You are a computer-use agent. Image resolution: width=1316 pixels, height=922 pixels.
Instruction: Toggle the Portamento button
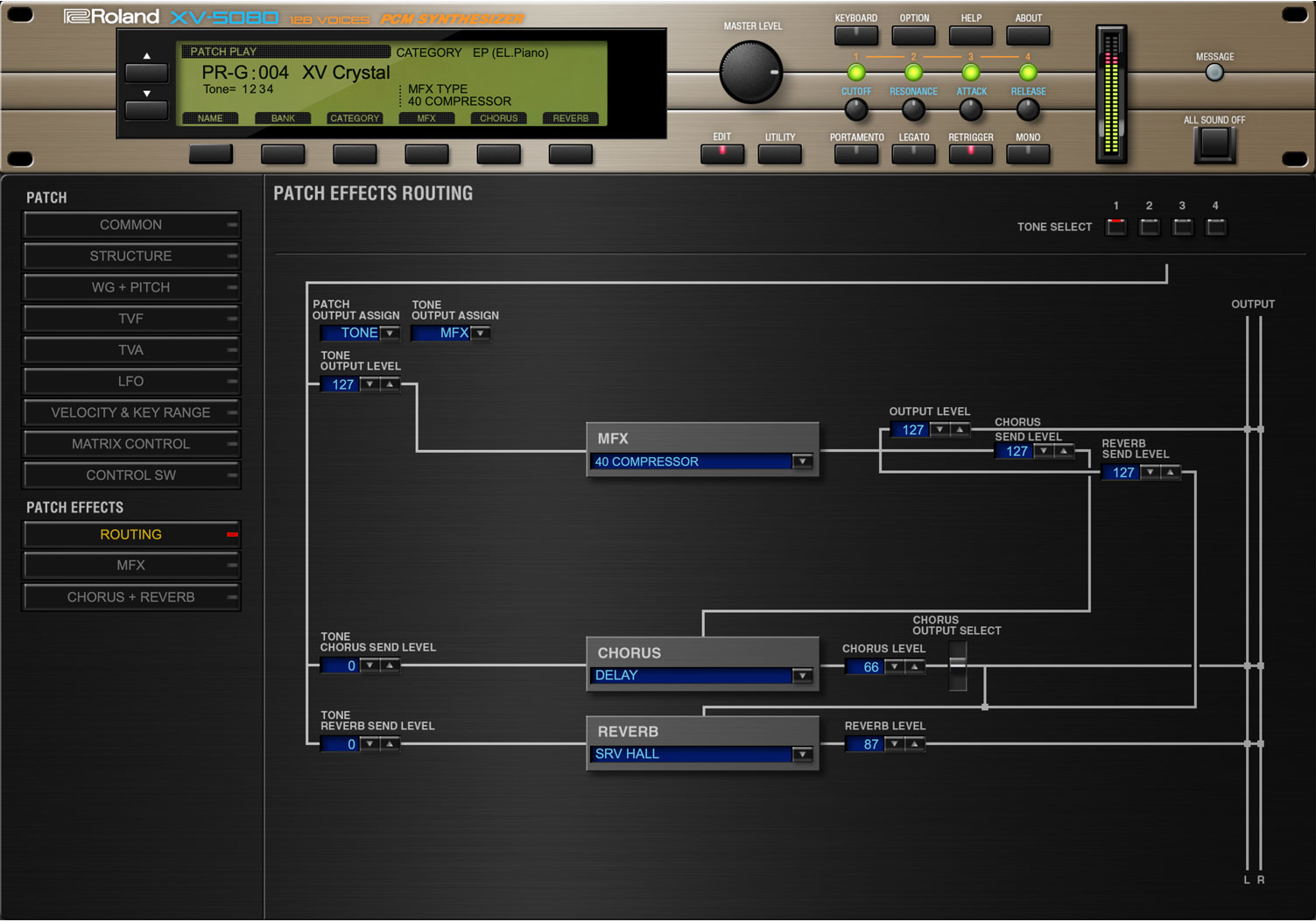pyautogui.click(x=856, y=154)
